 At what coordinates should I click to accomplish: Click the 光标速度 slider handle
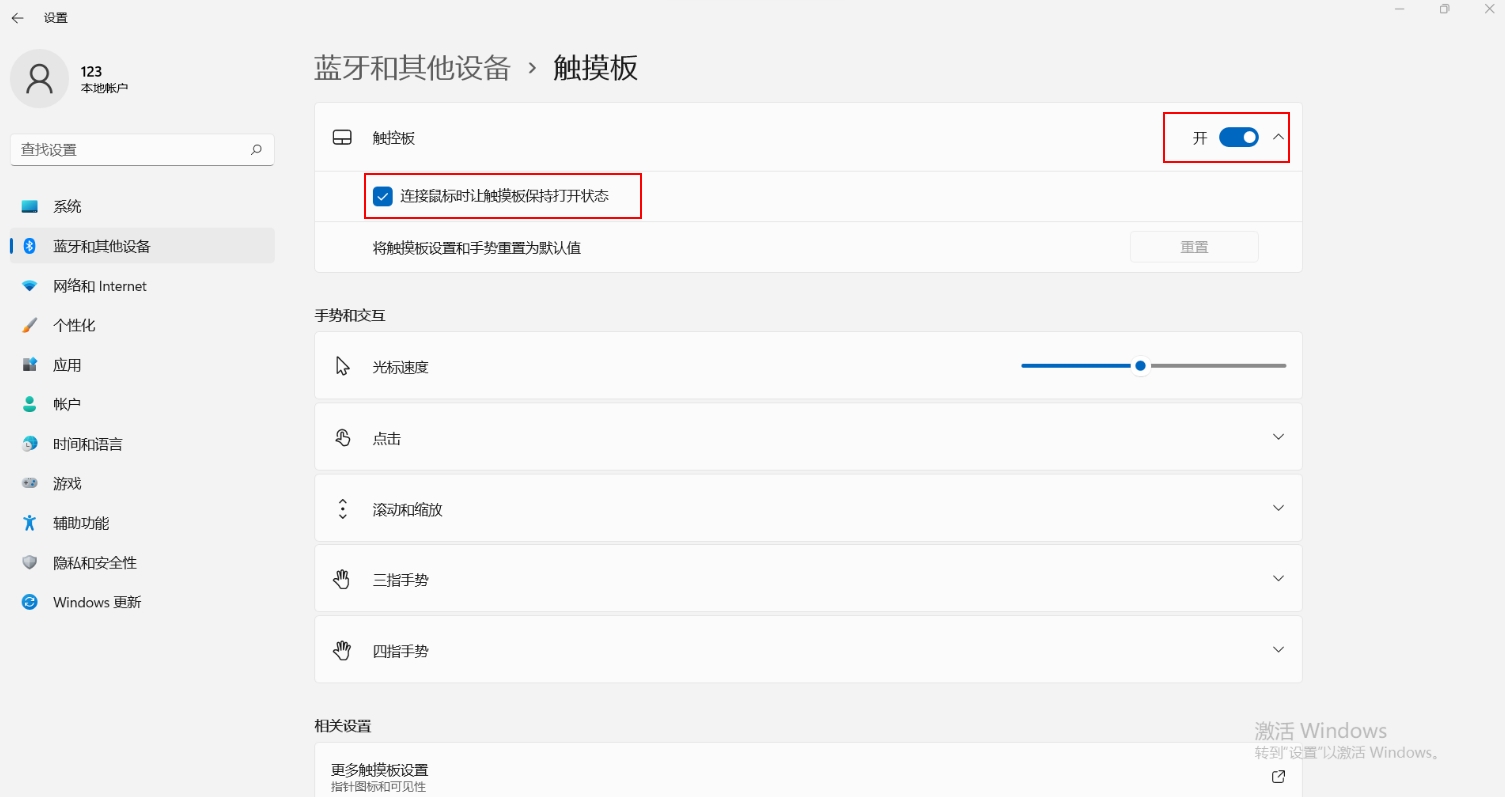click(1140, 366)
